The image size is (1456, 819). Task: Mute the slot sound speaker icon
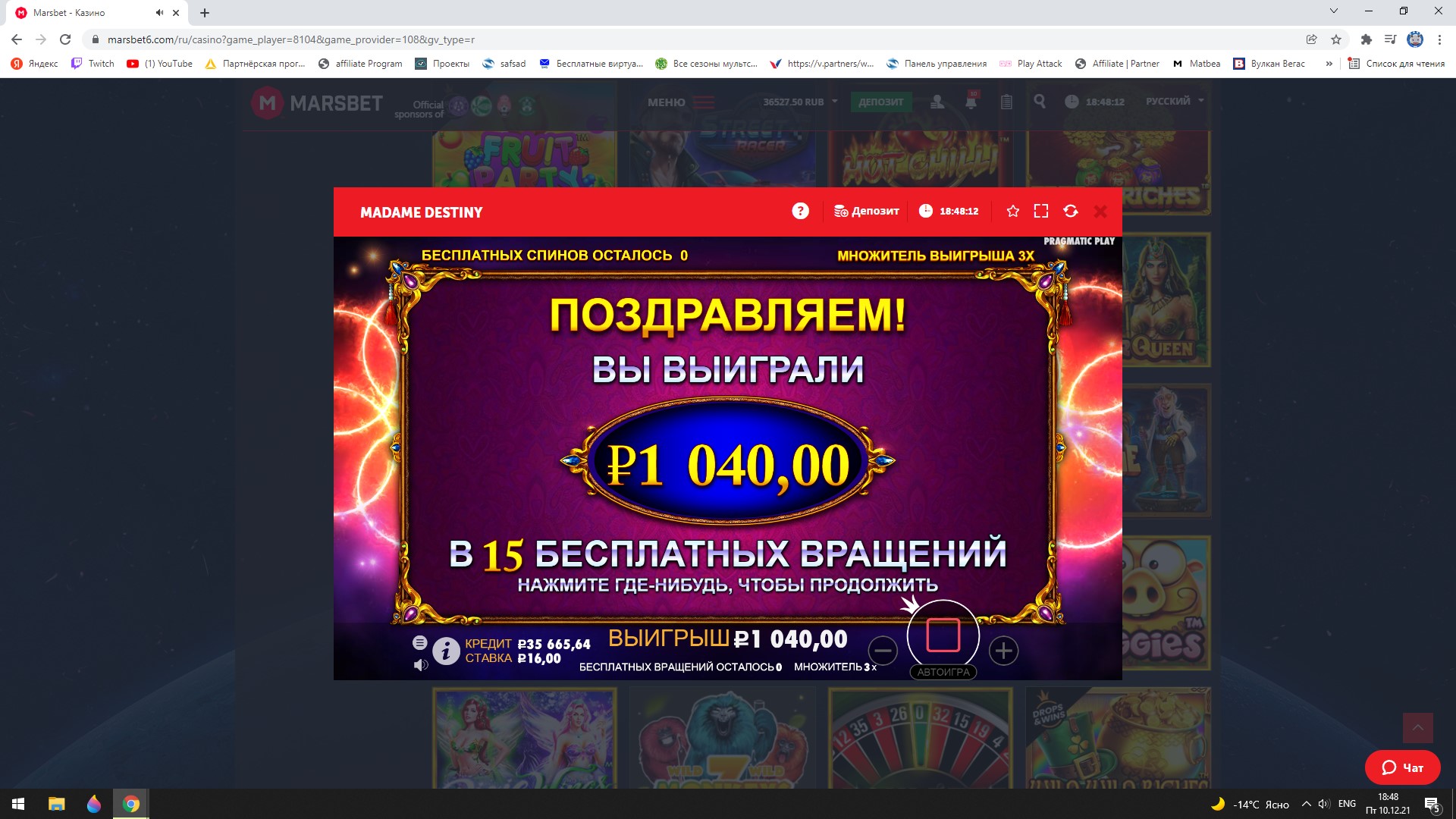[x=420, y=665]
